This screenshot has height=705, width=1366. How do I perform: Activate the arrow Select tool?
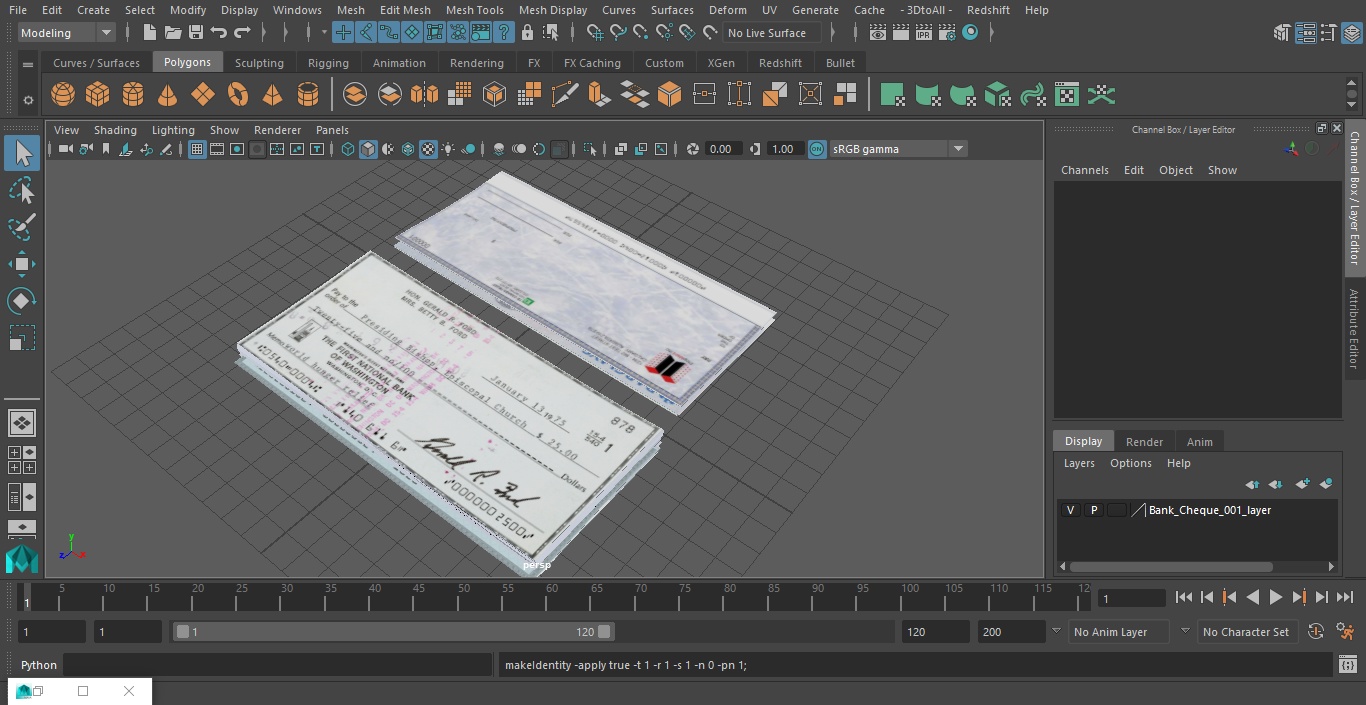[x=22, y=153]
